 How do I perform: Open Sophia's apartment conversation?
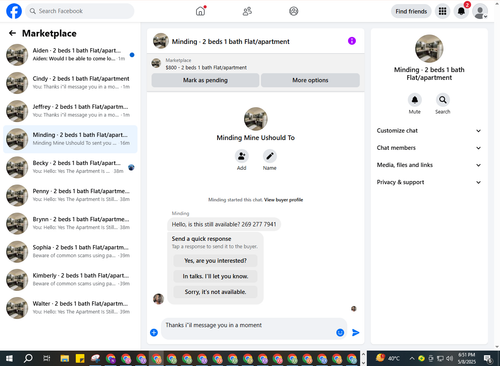click(70, 251)
